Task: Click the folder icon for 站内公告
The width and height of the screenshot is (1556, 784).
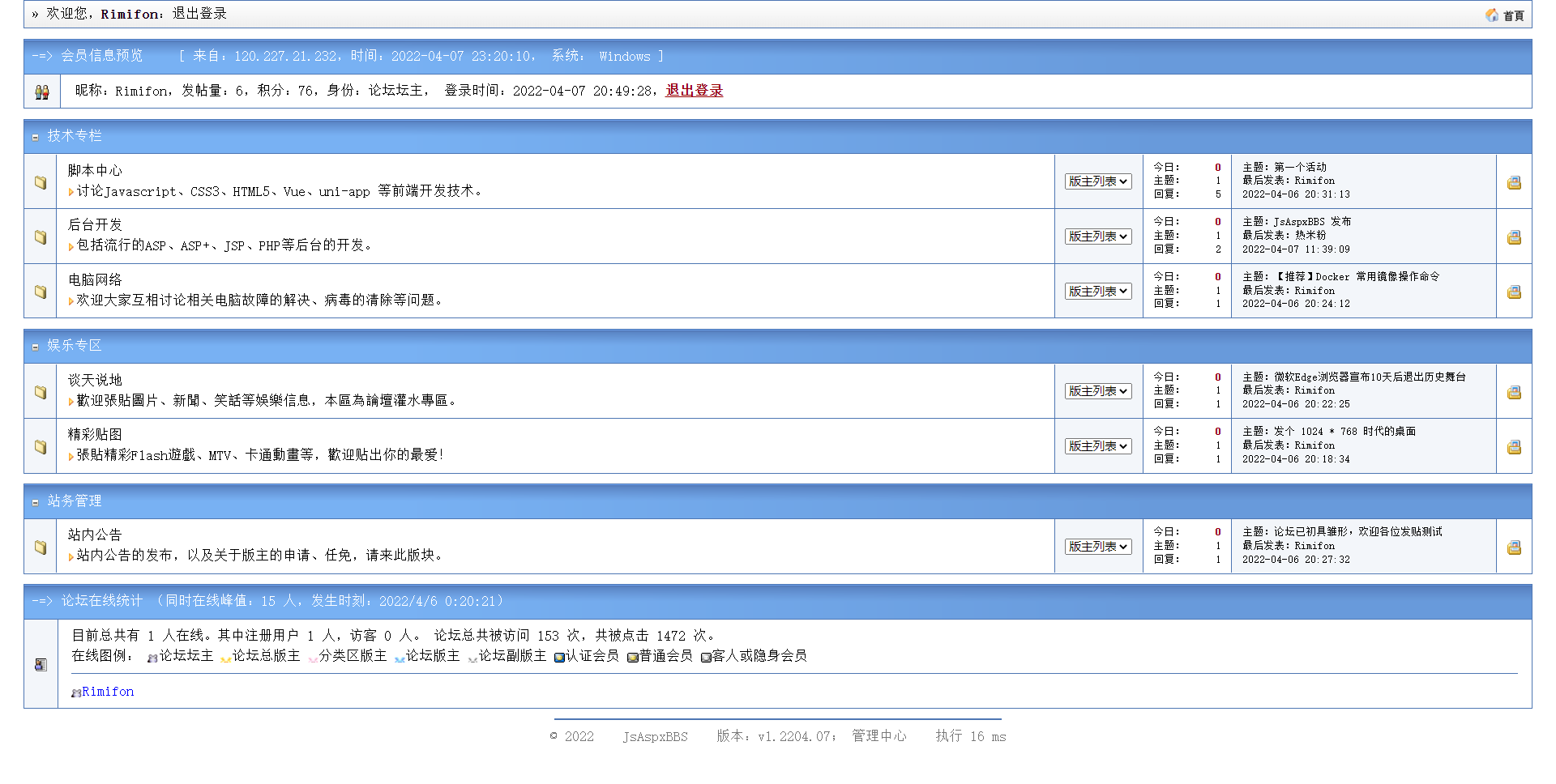Action: point(41,548)
